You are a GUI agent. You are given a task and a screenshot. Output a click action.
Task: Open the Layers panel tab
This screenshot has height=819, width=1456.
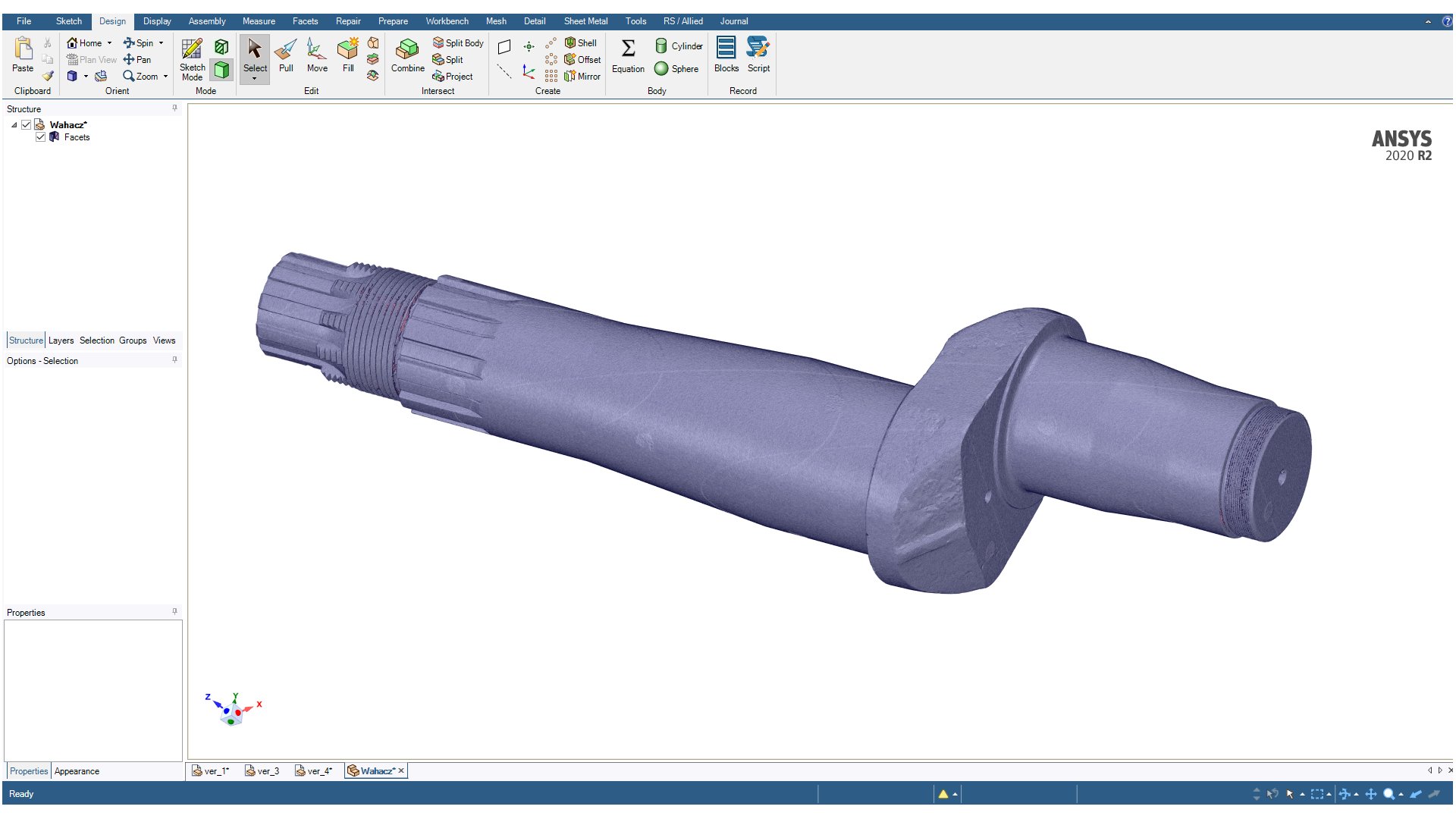click(x=61, y=340)
